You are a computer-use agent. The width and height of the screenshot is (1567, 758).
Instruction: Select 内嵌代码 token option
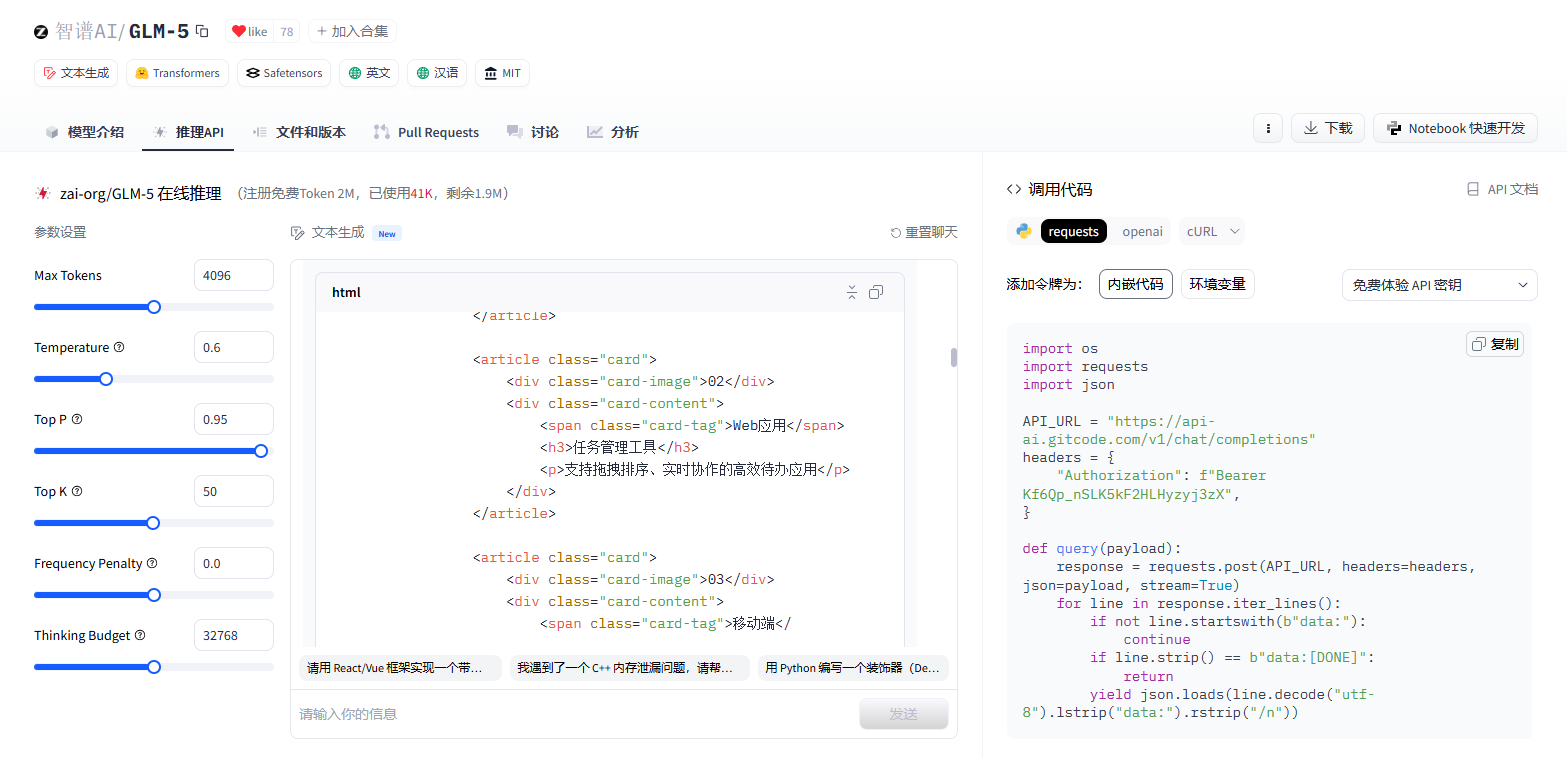click(1136, 284)
